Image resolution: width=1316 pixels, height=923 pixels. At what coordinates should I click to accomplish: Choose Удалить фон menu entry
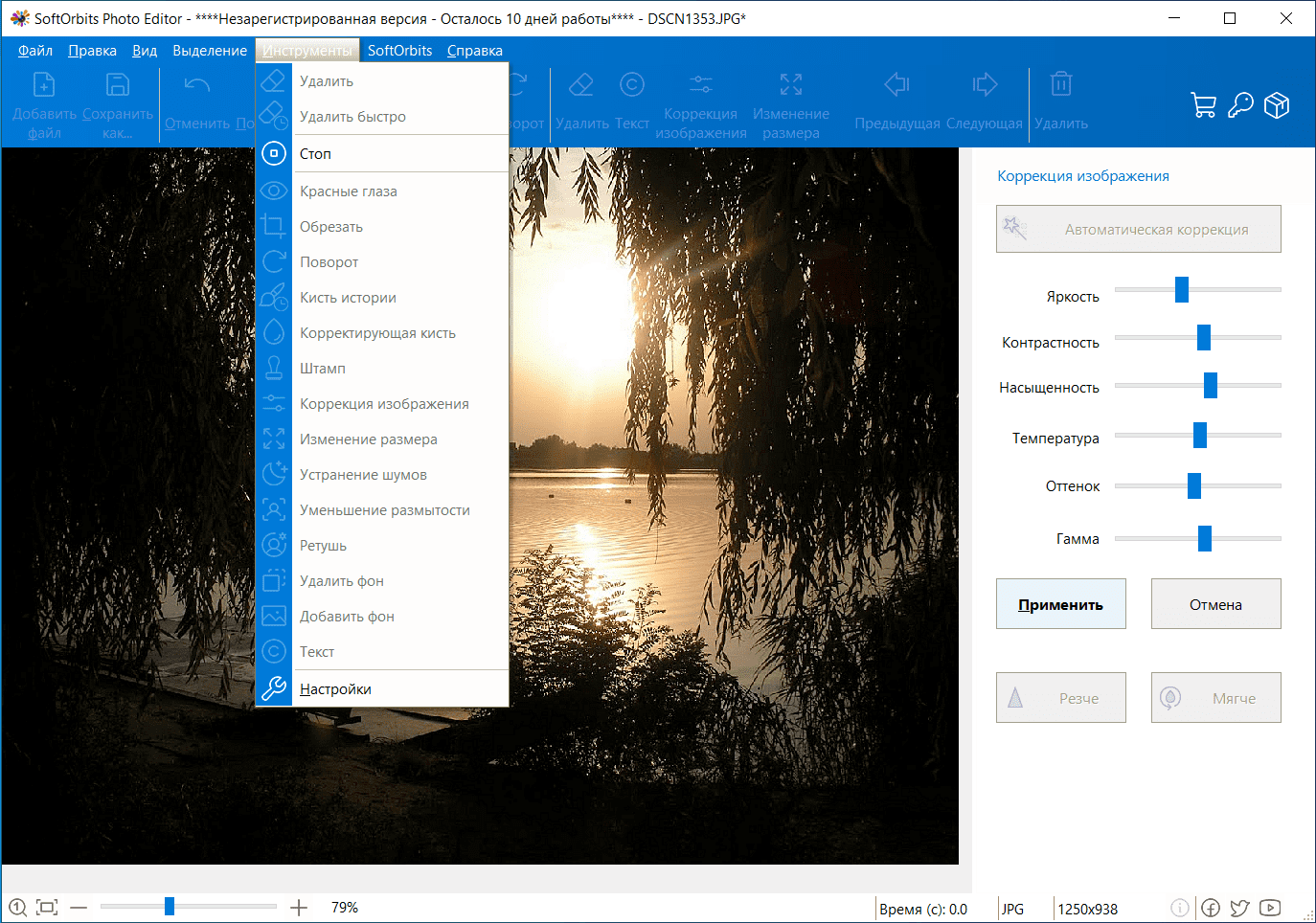pos(382,581)
